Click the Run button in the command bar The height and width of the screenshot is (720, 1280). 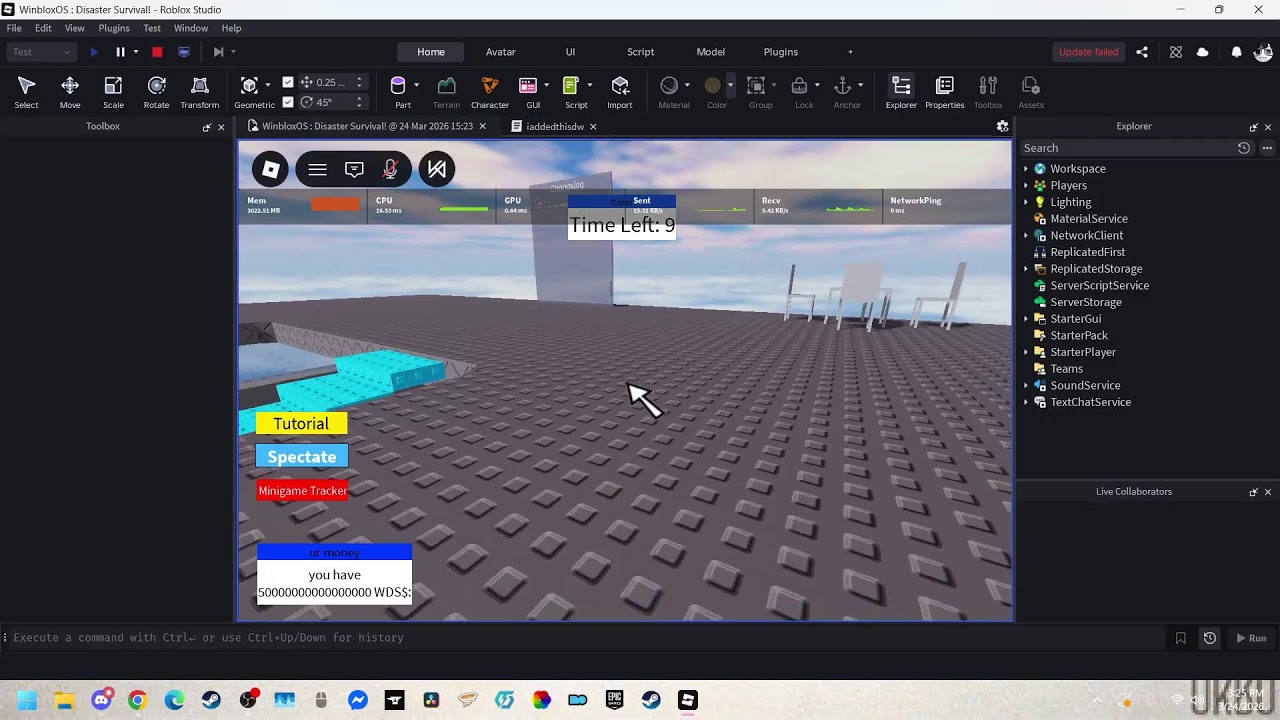click(x=1251, y=638)
